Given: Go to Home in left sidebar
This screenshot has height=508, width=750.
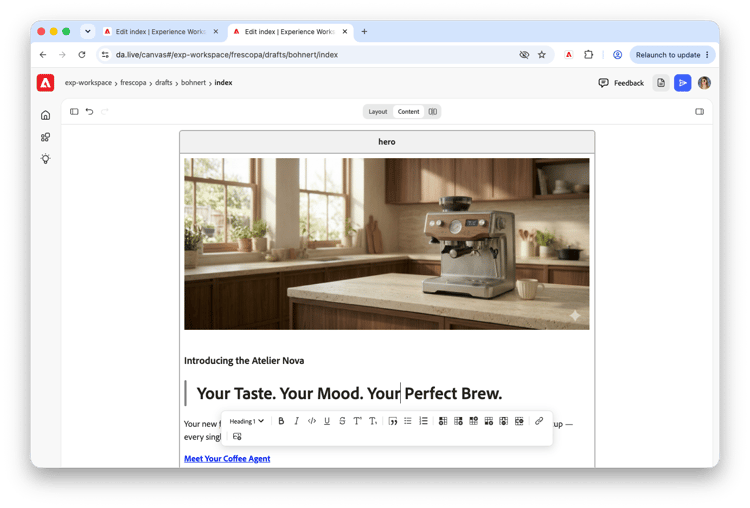Looking at the screenshot, I should [45, 115].
